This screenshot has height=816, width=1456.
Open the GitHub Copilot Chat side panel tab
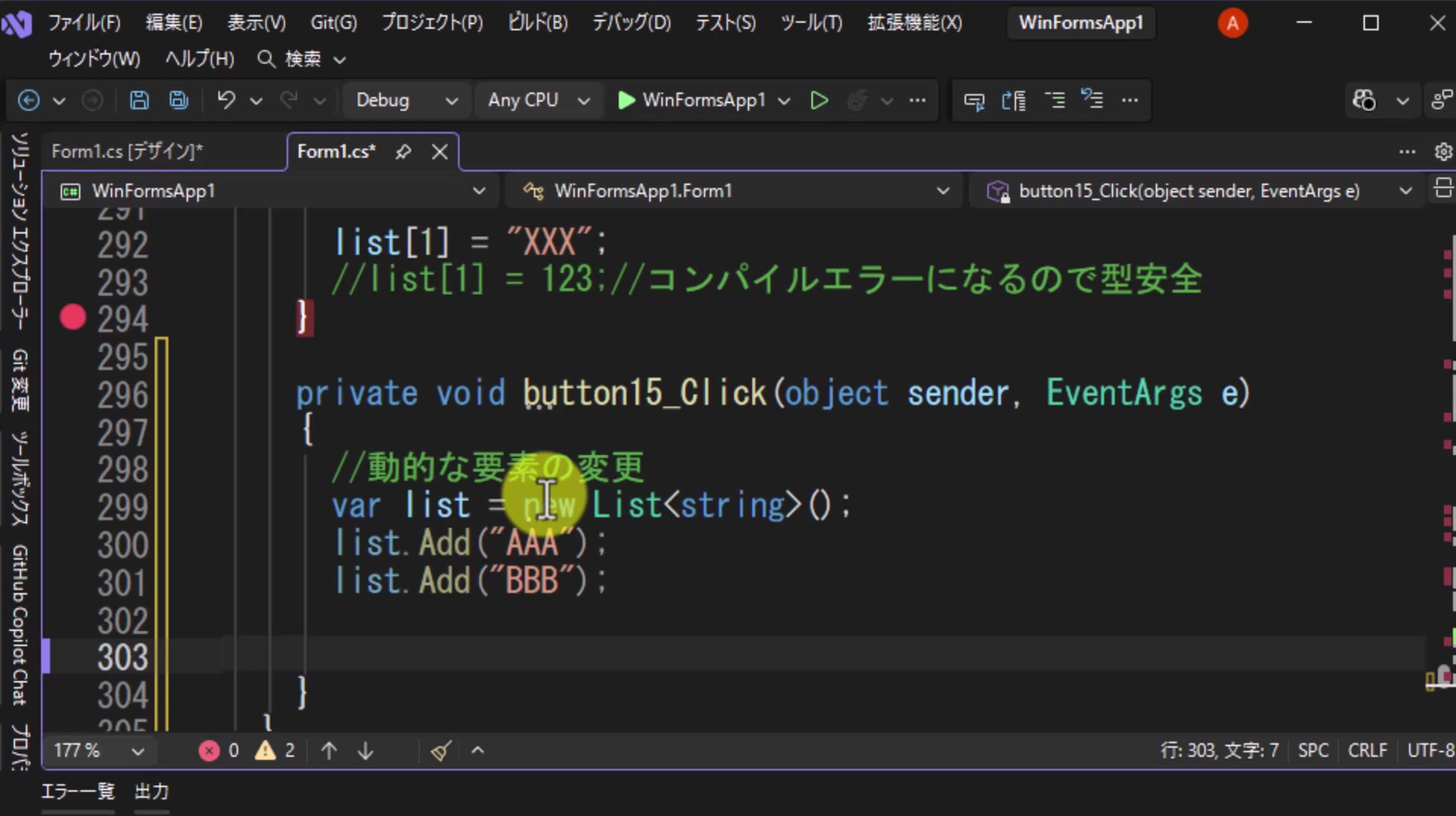(20, 625)
